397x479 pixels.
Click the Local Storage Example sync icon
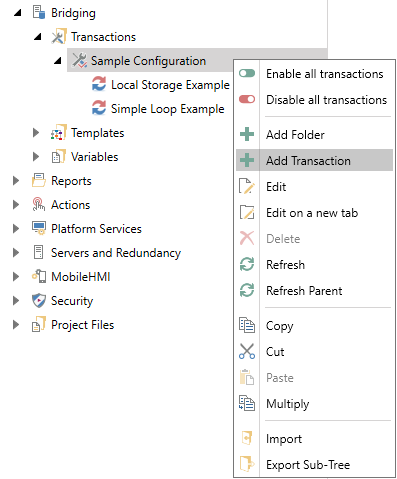(x=99, y=84)
